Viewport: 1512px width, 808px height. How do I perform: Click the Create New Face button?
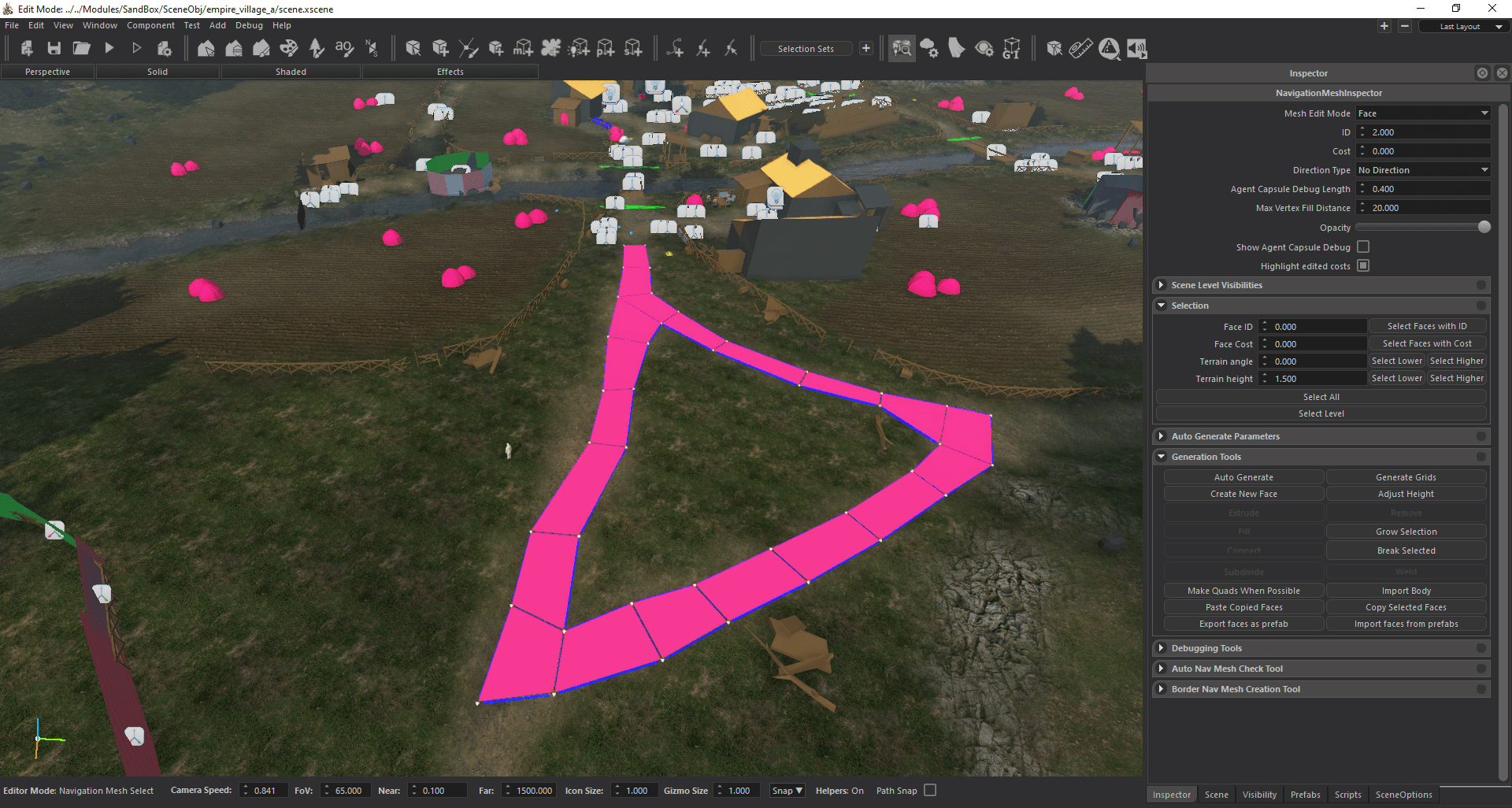tap(1243, 494)
